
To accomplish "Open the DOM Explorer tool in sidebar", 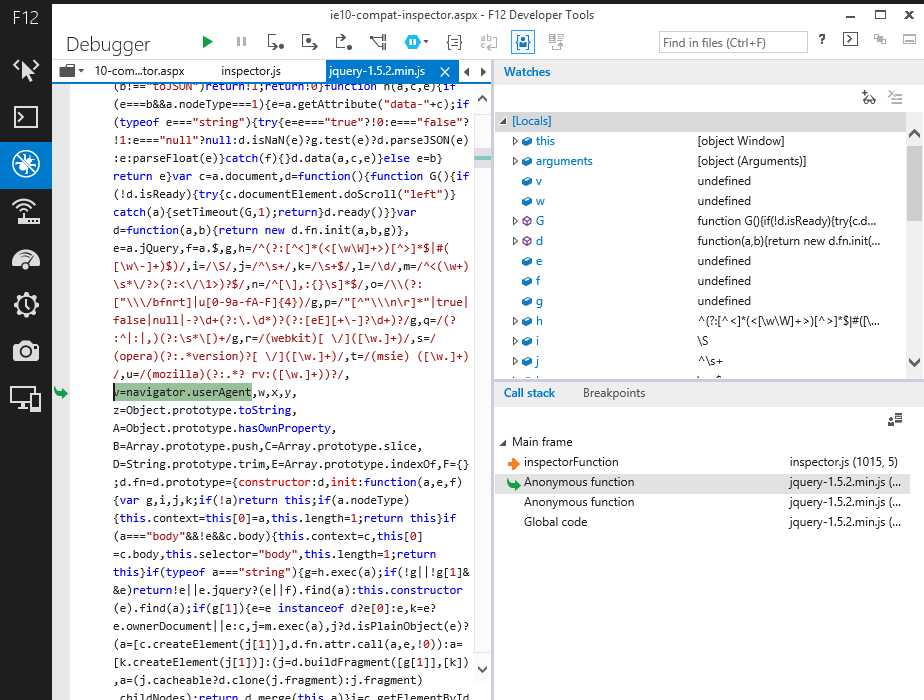I will pyautogui.click(x=25, y=70).
